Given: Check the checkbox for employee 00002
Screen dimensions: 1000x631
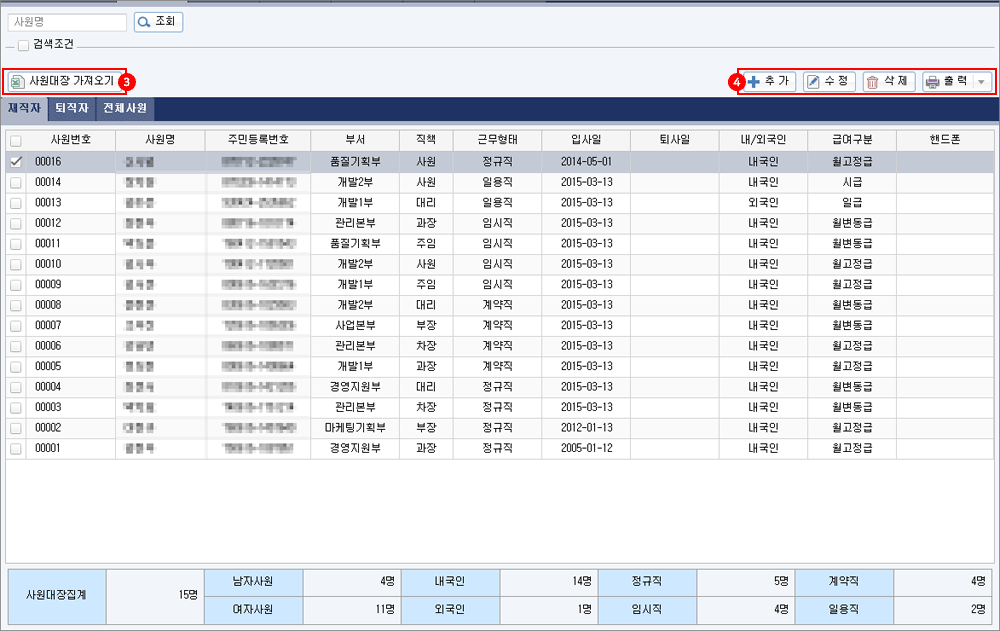Looking at the screenshot, I should pyautogui.click(x=16, y=427).
